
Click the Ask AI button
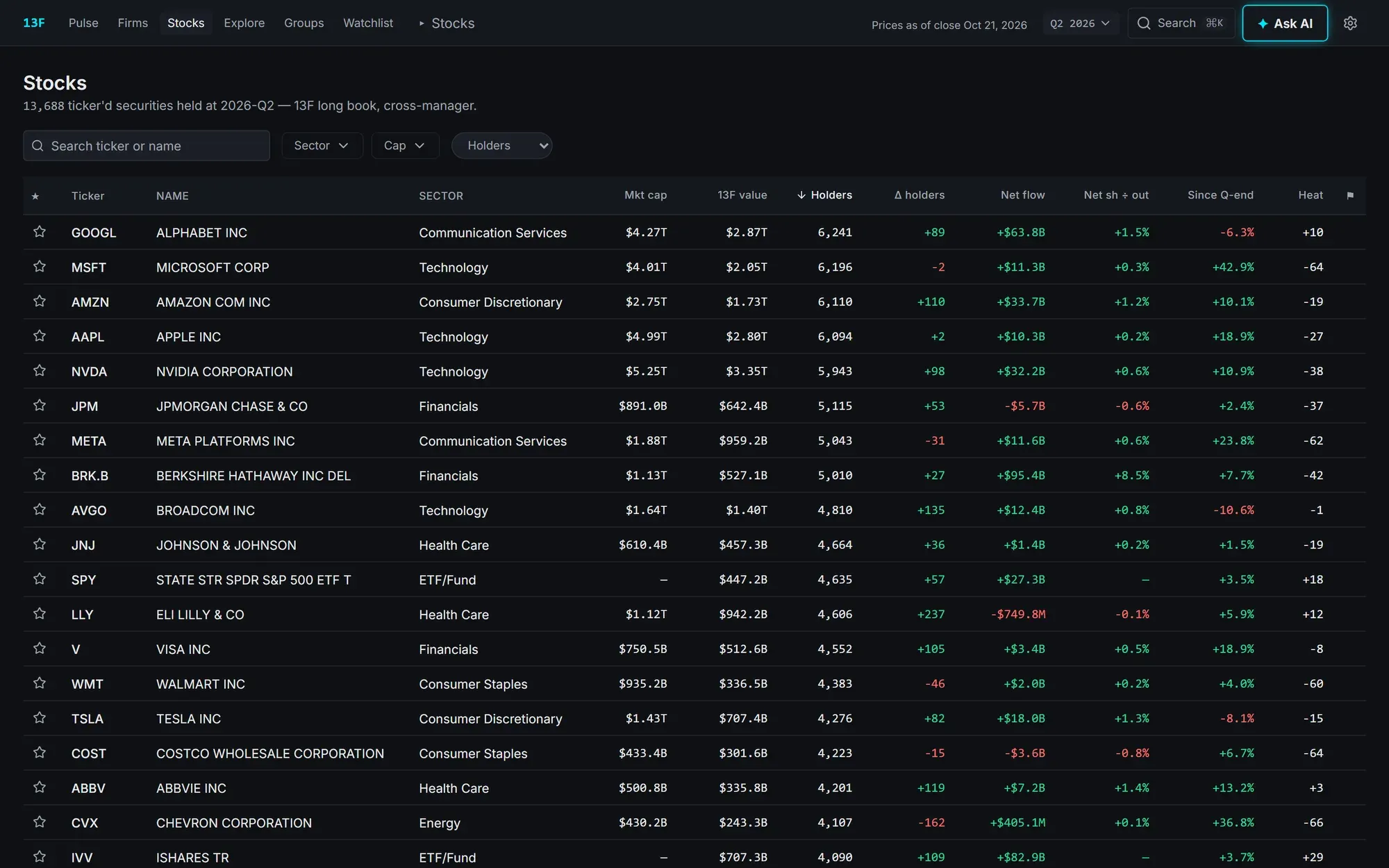pyautogui.click(x=1285, y=24)
